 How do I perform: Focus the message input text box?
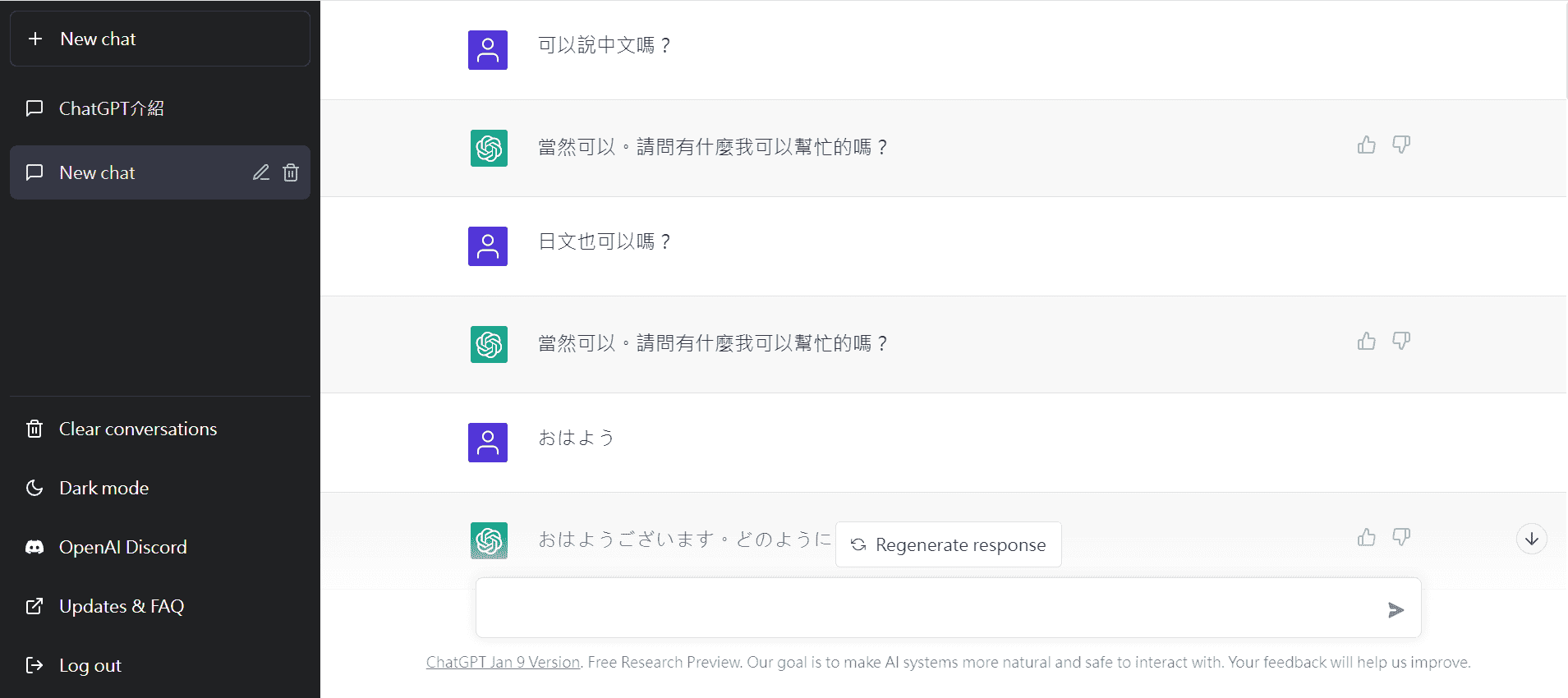(x=928, y=608)
